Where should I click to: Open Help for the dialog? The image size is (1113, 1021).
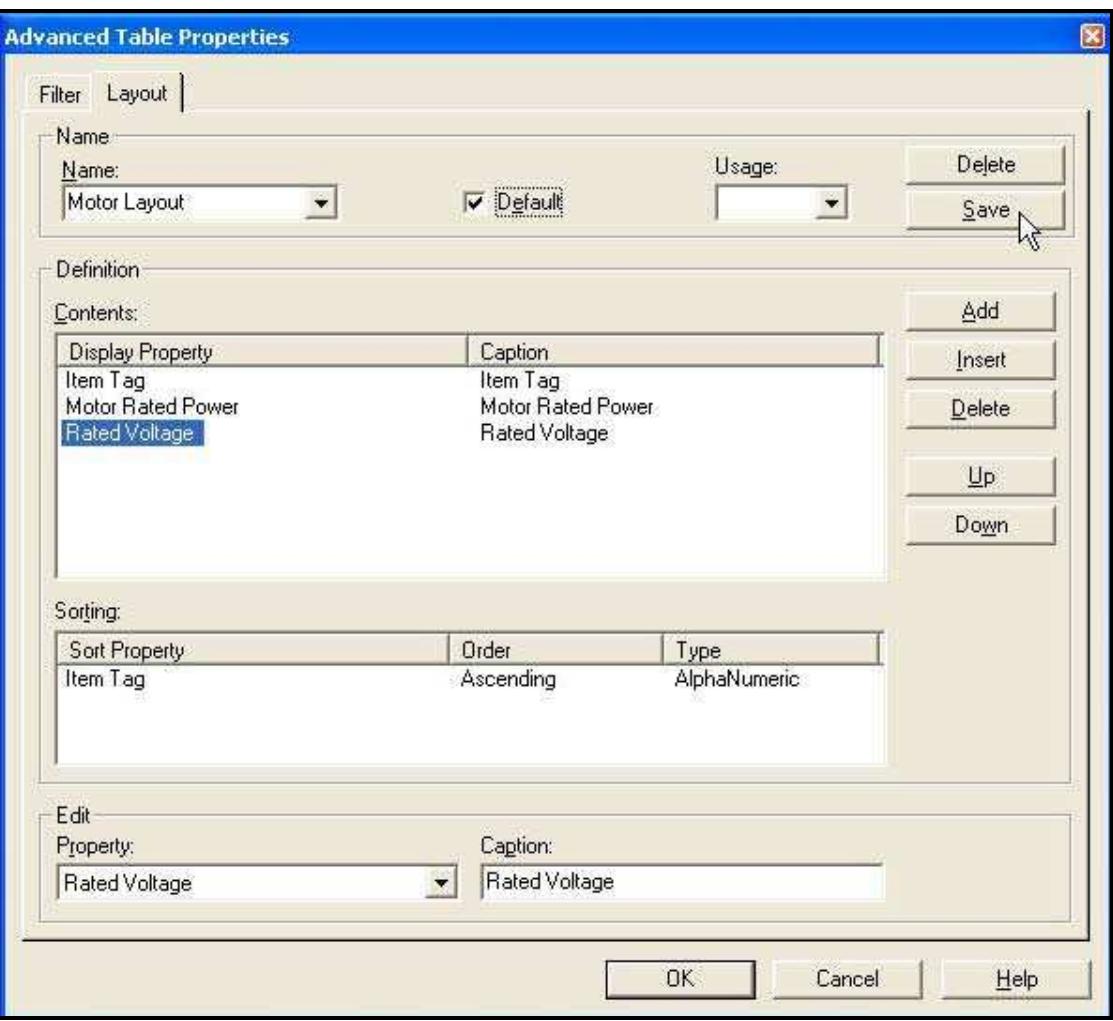1016,979
